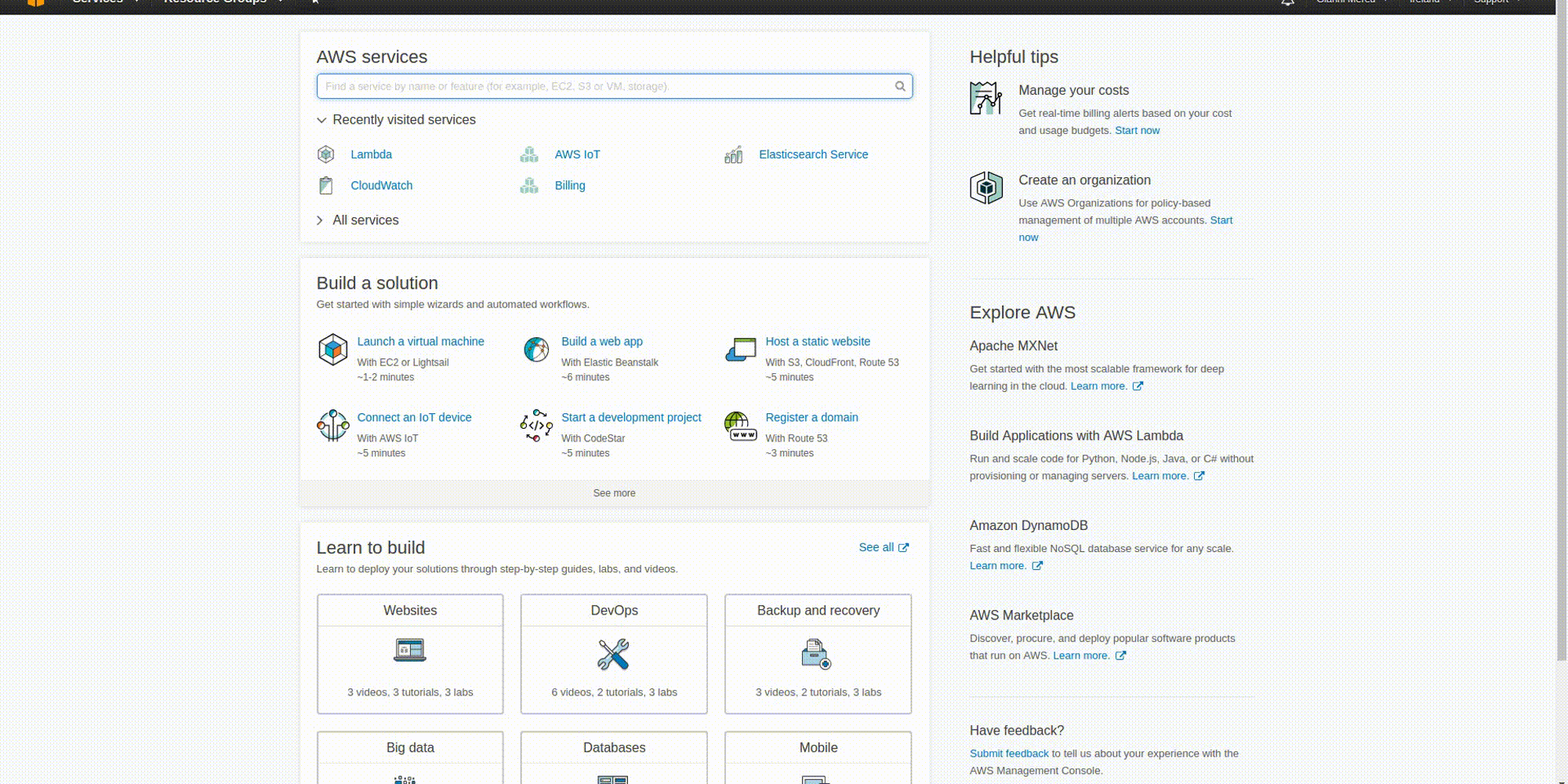This screenshot has height=784, width=1568.
Task: Open the Connect an IoT device link
Action: [414, 418]
